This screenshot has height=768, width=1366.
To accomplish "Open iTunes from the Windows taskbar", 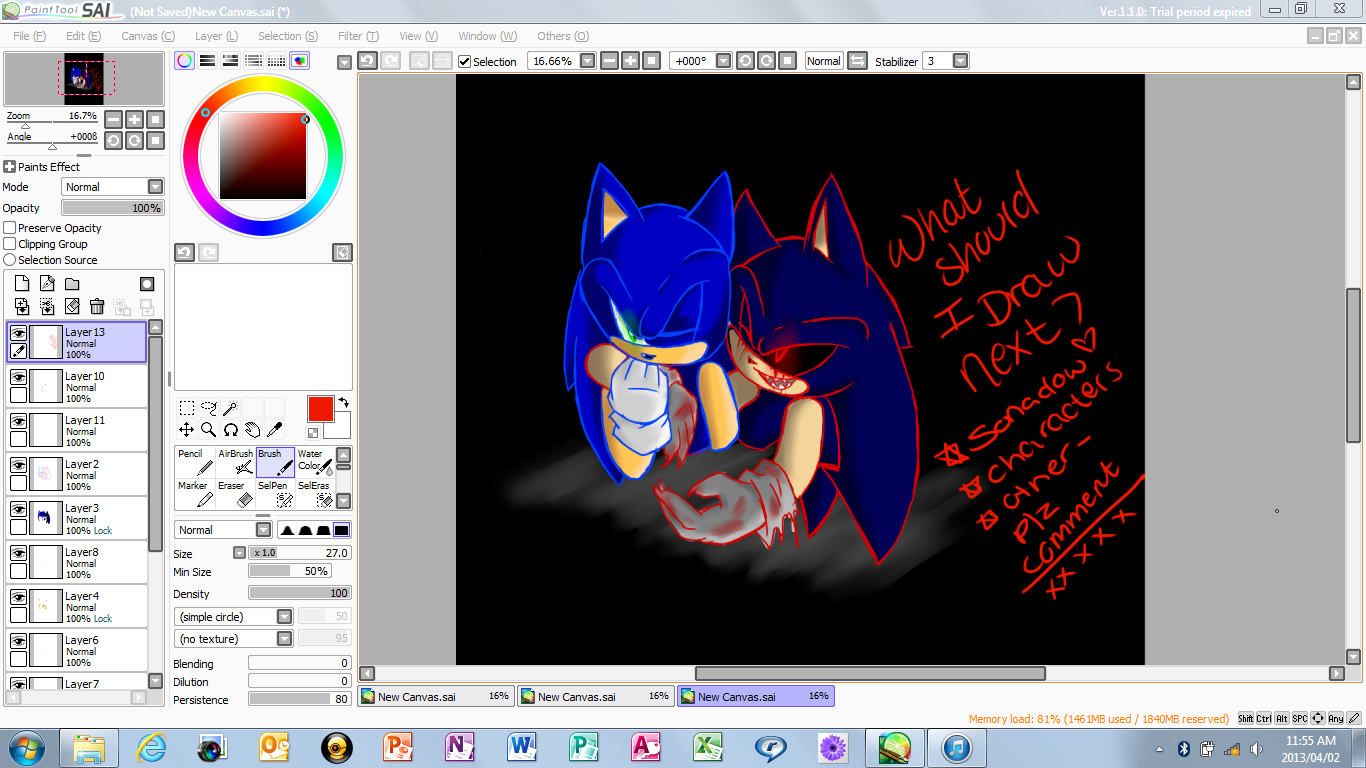I will (957, 747).
